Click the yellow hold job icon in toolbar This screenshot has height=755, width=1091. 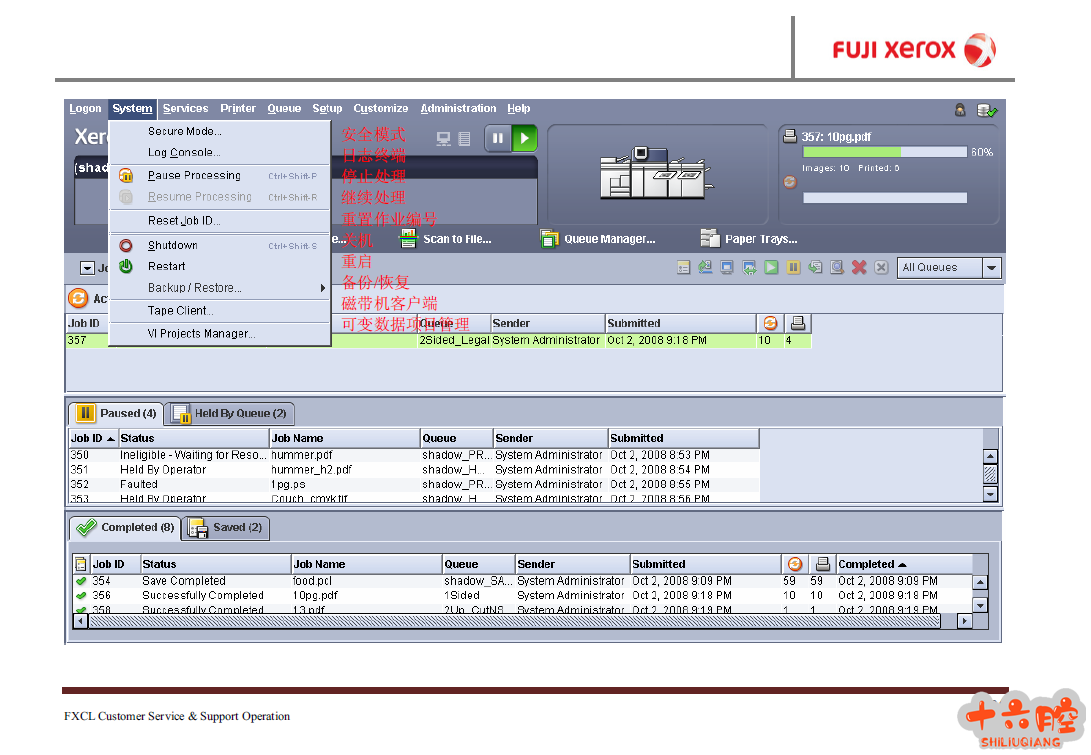(x=793, y=268)
